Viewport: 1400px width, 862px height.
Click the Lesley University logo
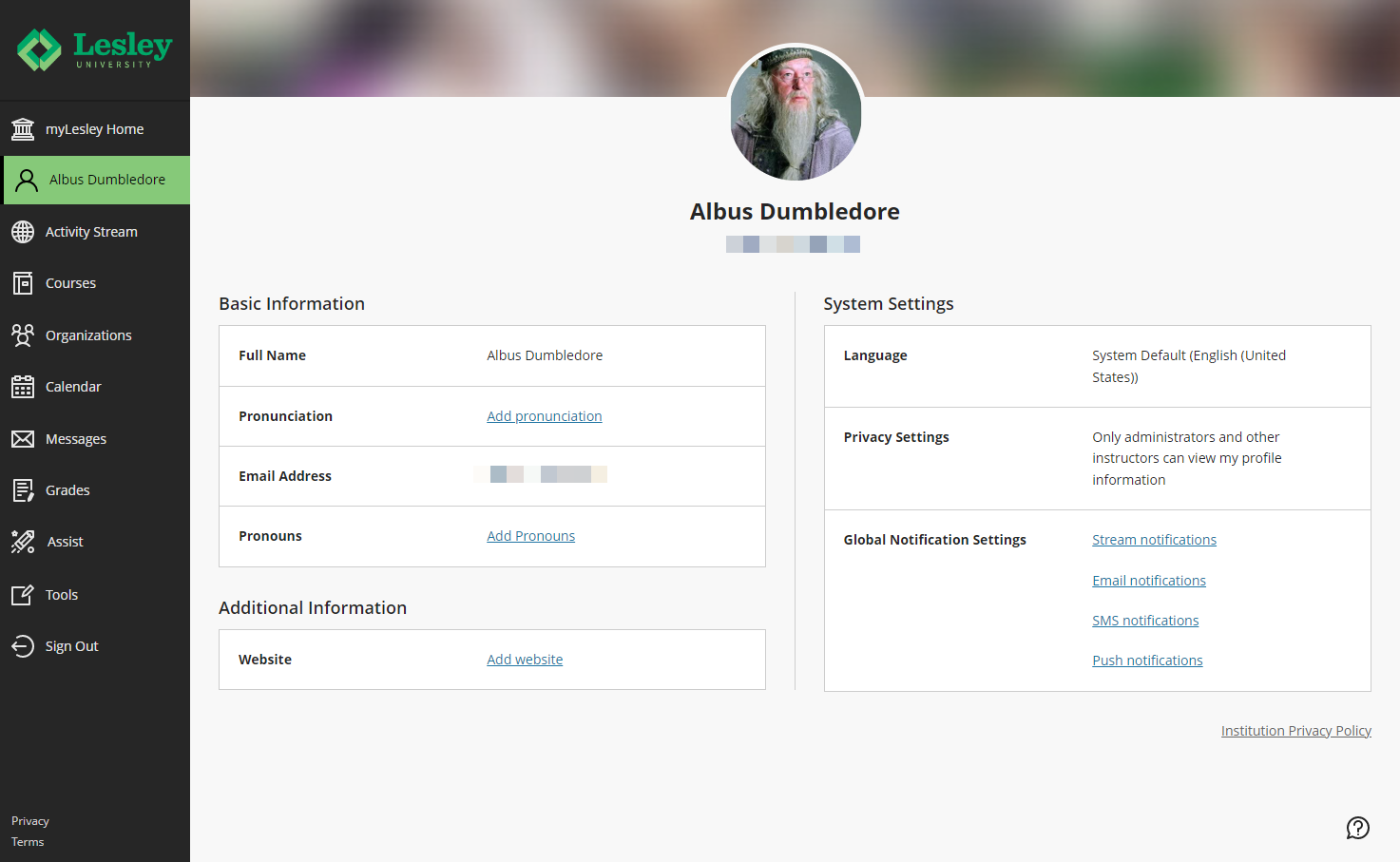[94, 49]
